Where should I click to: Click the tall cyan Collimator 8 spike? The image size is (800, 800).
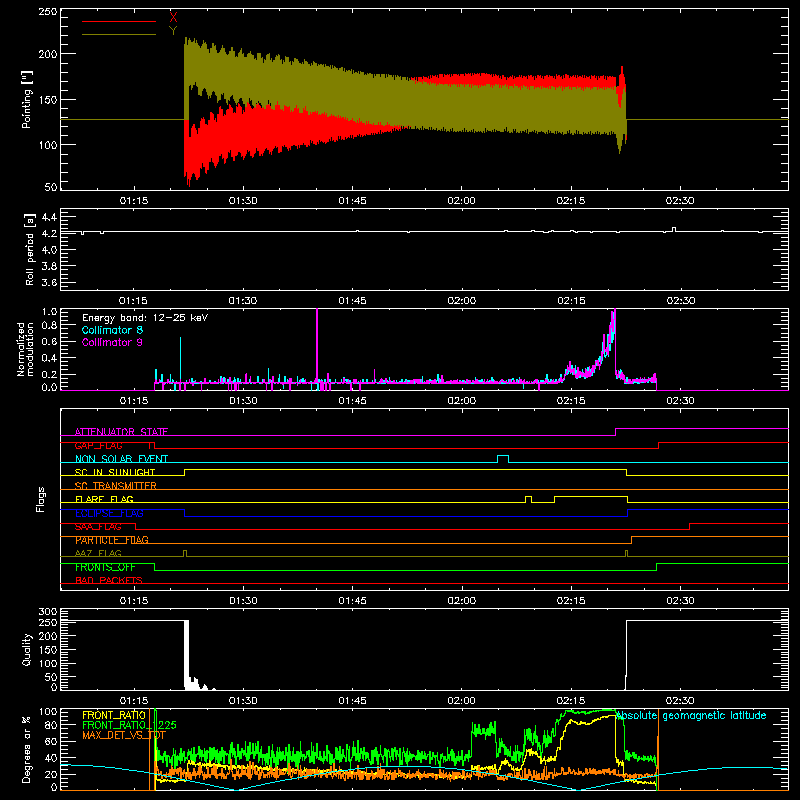point(180,360)
